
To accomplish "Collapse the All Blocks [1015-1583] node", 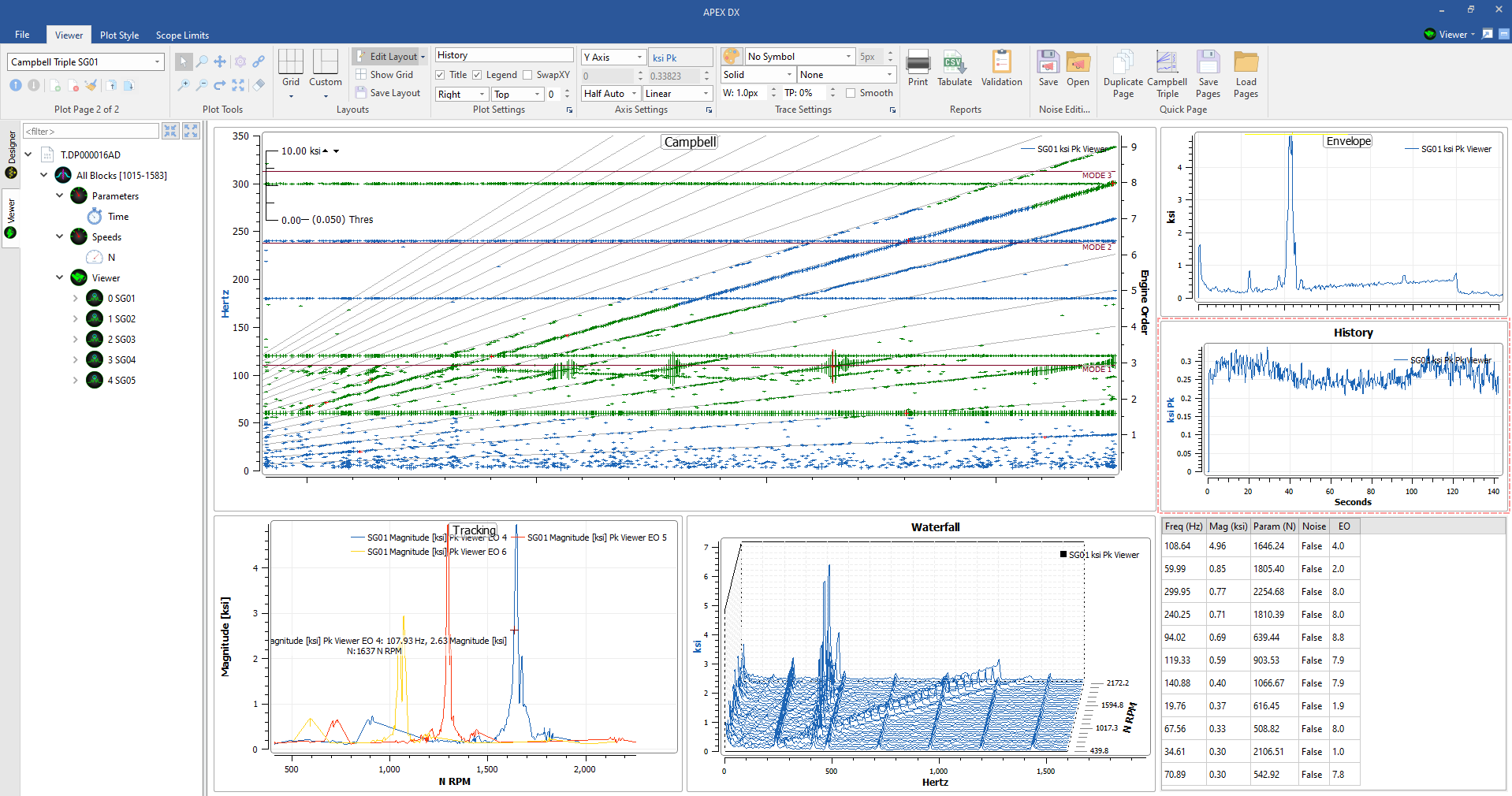I will click(43, 175).
